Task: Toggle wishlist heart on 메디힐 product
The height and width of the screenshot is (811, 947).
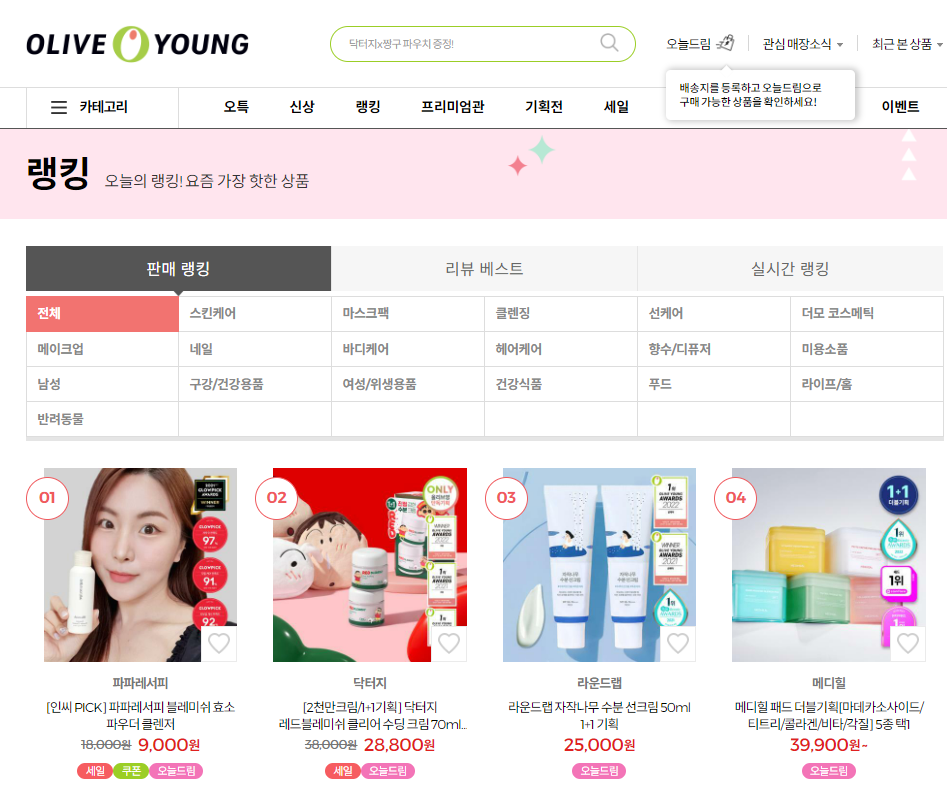Action: pos(908,643)
